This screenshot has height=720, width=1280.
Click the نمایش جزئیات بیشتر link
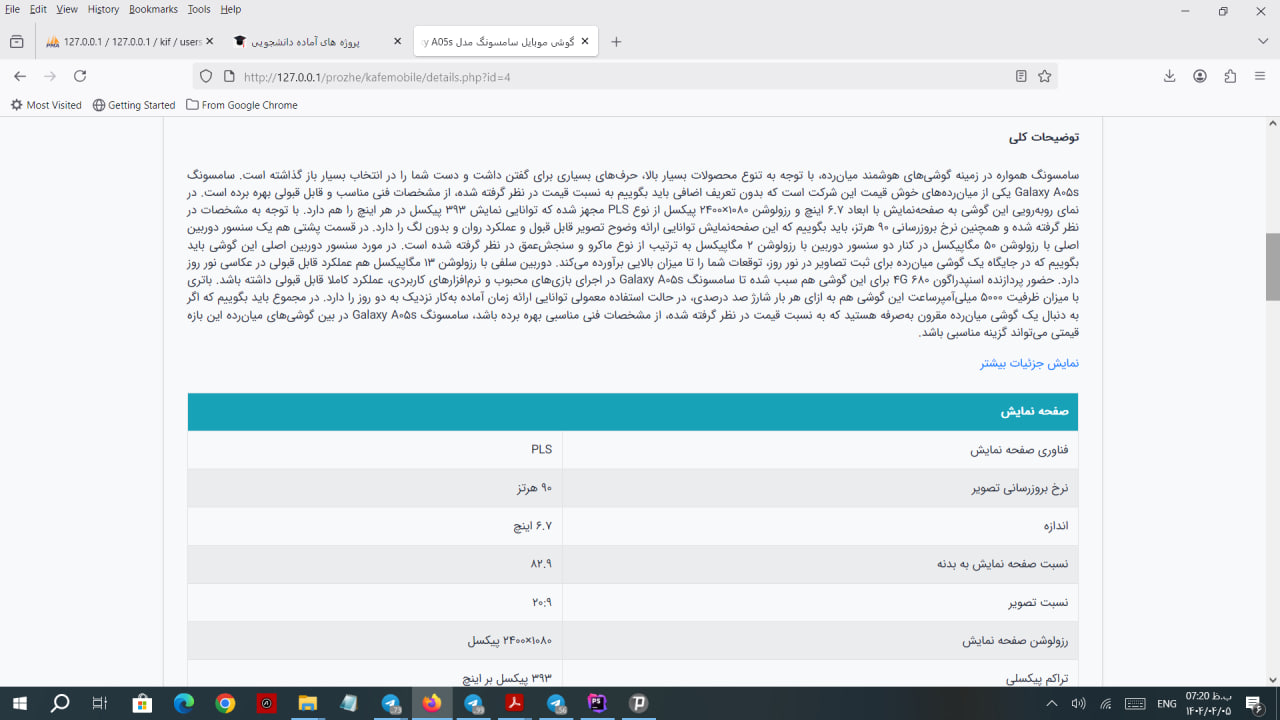[1029, 363]
